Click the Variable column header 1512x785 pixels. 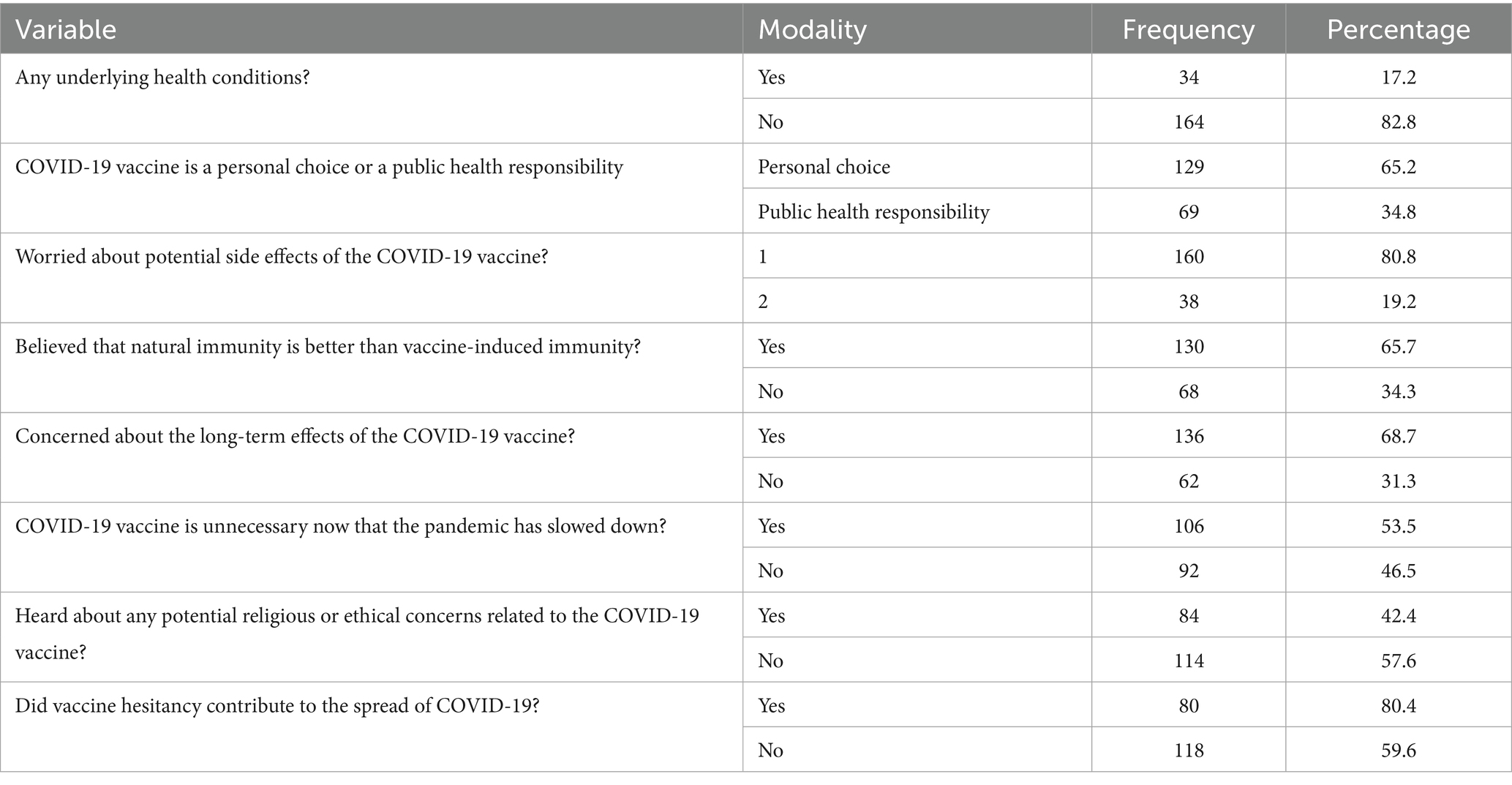click(66, 29)
